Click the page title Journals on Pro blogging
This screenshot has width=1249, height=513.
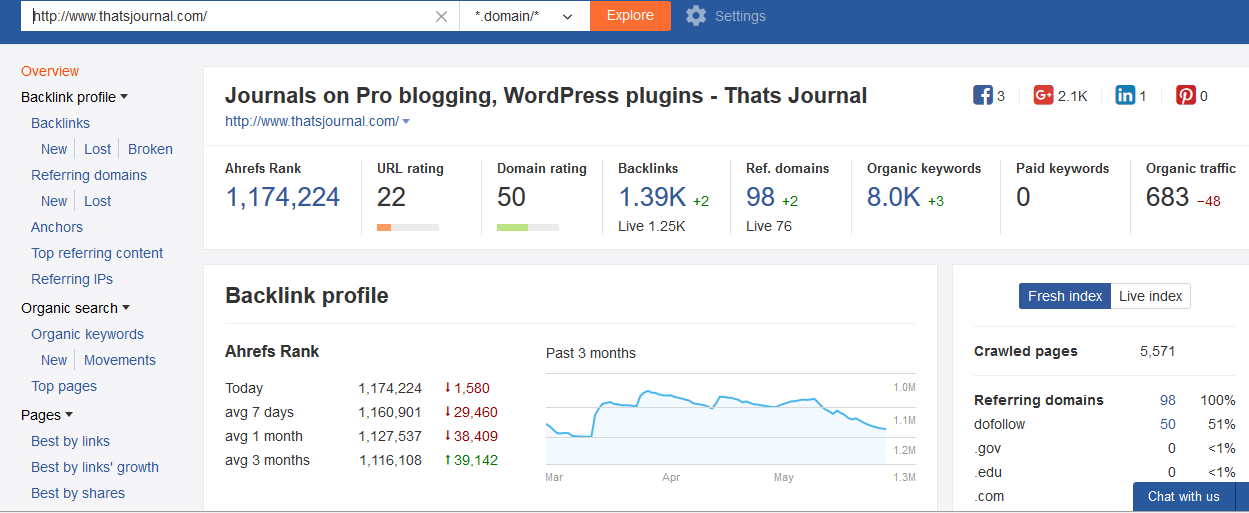[x=546, y=96]
